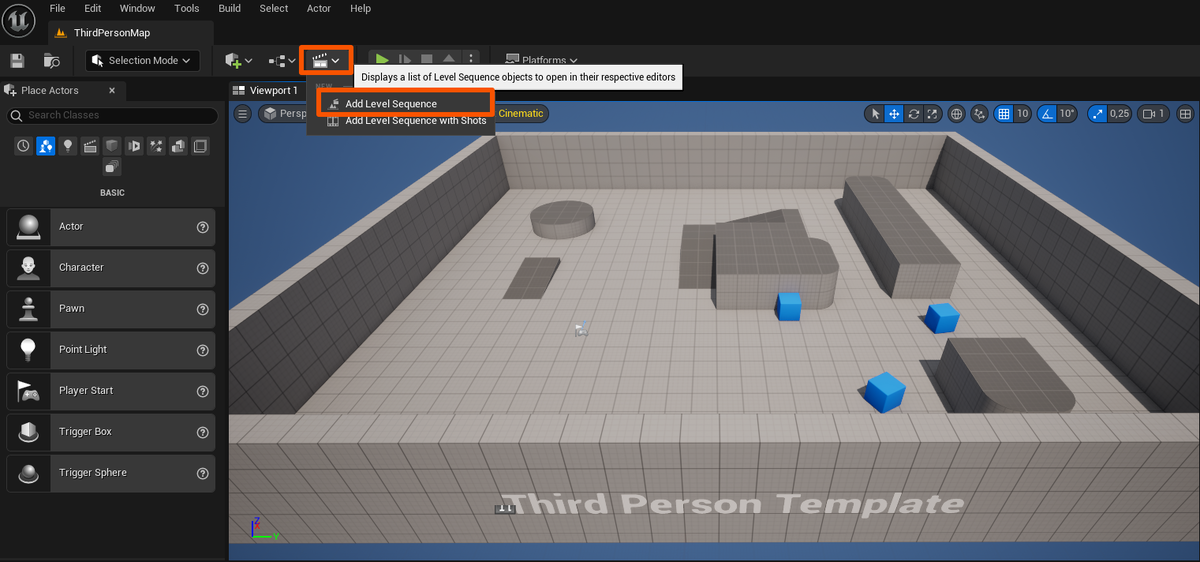Open the Selection Mode dropdown
The height and width of the screenshot is (562, 1200).
tap(142, 61)
